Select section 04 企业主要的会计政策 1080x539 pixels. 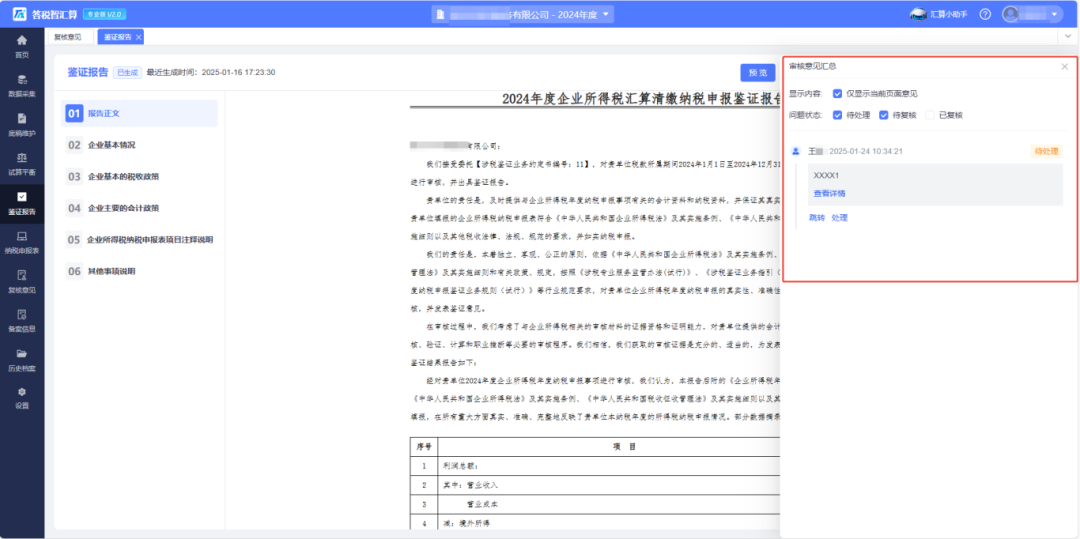click(140, 208)
